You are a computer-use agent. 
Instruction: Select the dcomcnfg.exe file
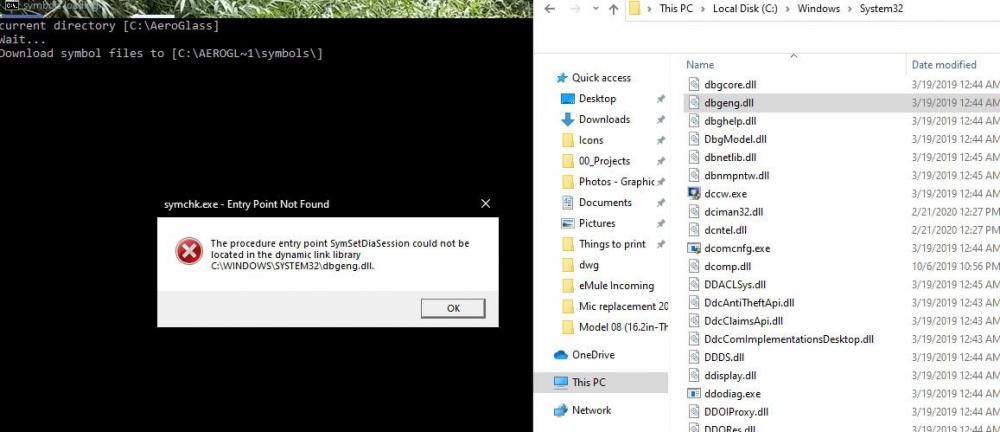(737, 248)
